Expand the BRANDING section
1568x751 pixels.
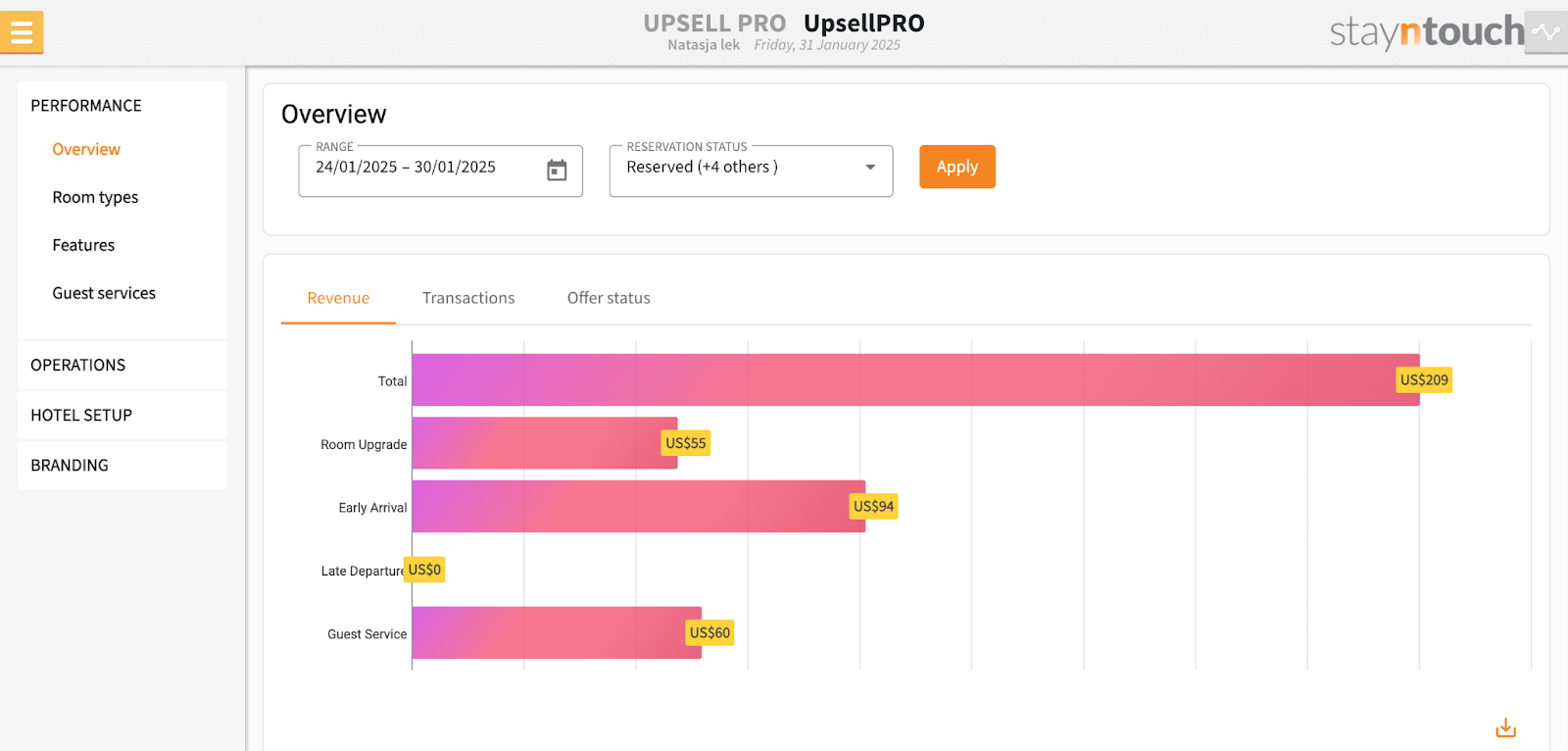(122, 466)
